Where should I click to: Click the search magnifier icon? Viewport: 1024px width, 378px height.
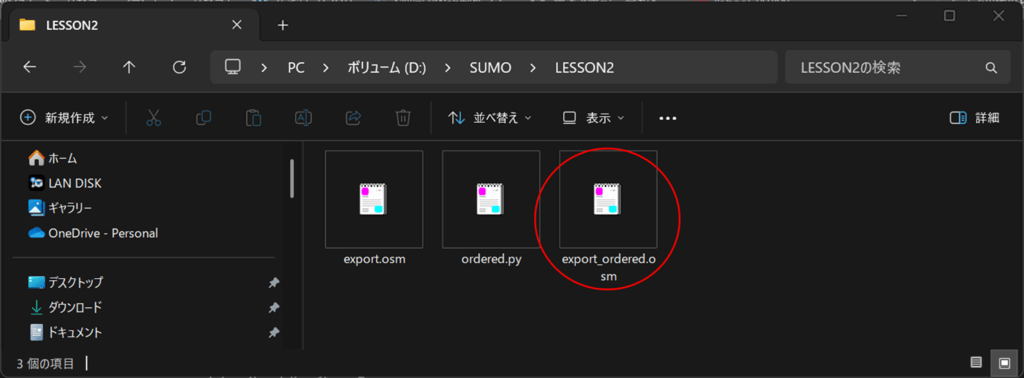tap(991, 68)
